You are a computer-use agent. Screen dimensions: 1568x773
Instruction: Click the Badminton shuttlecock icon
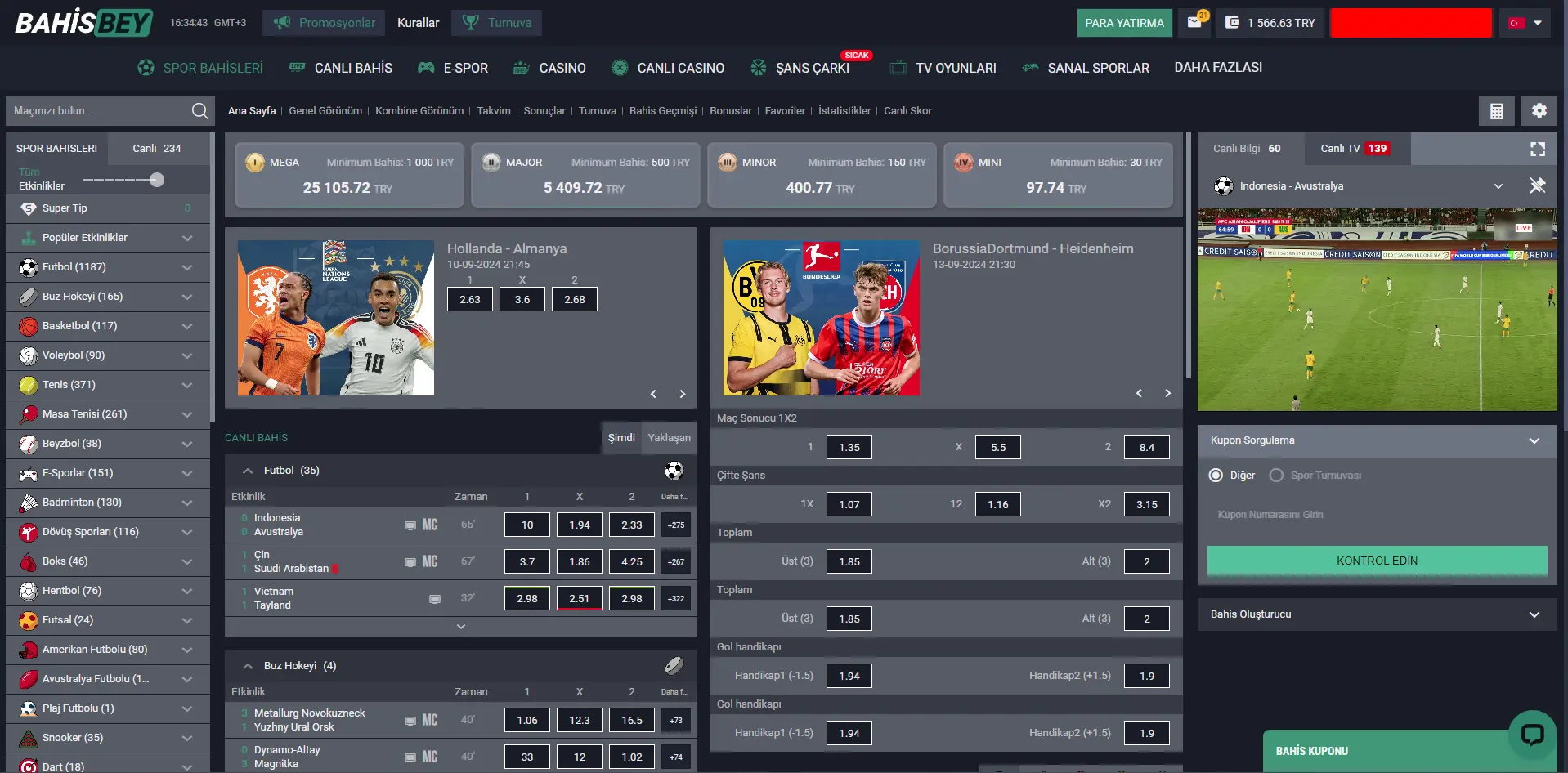click(29, 503)
